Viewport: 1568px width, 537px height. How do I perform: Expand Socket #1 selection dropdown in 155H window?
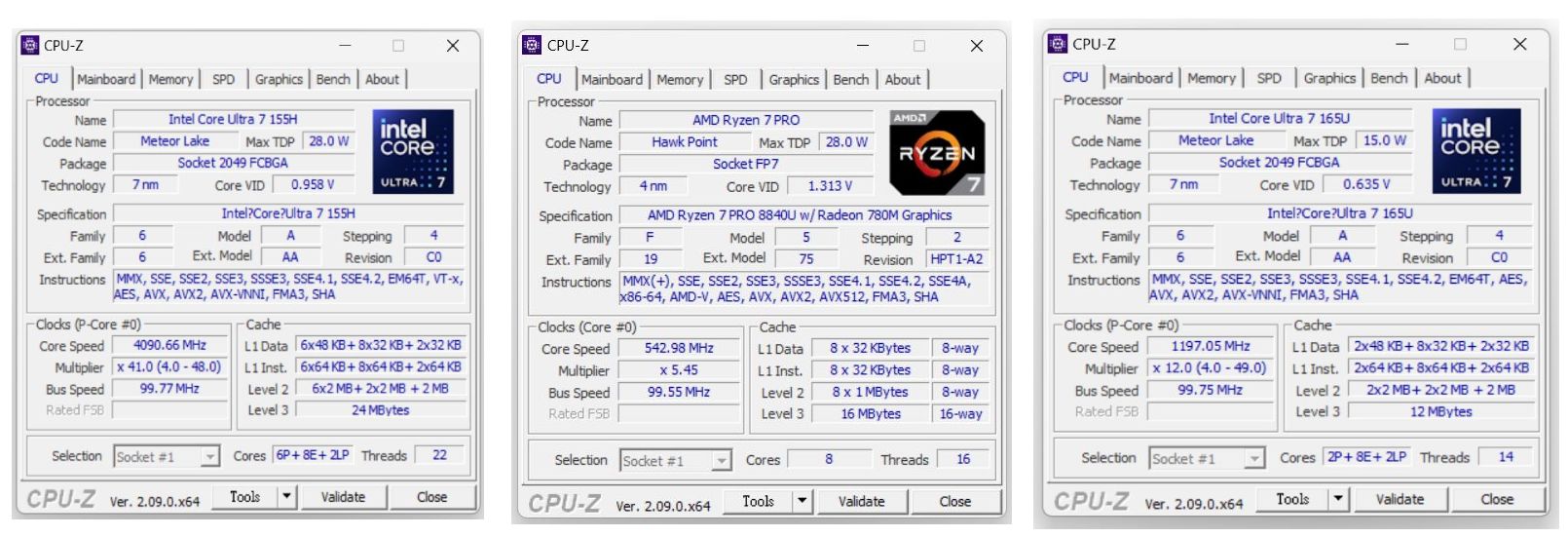click(209, 456)
